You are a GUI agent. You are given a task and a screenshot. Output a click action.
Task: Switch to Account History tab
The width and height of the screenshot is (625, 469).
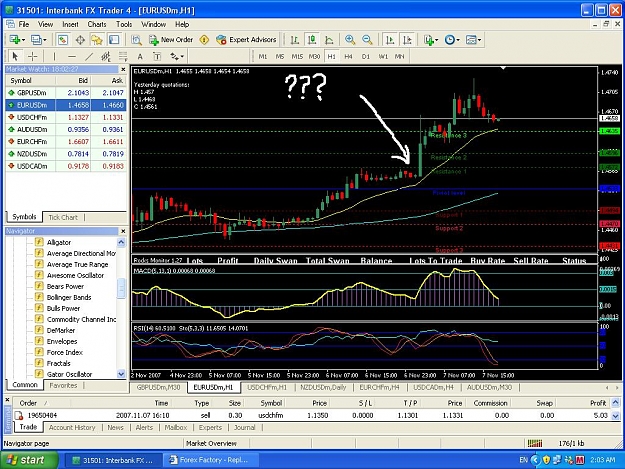click(x=72, y=428)
